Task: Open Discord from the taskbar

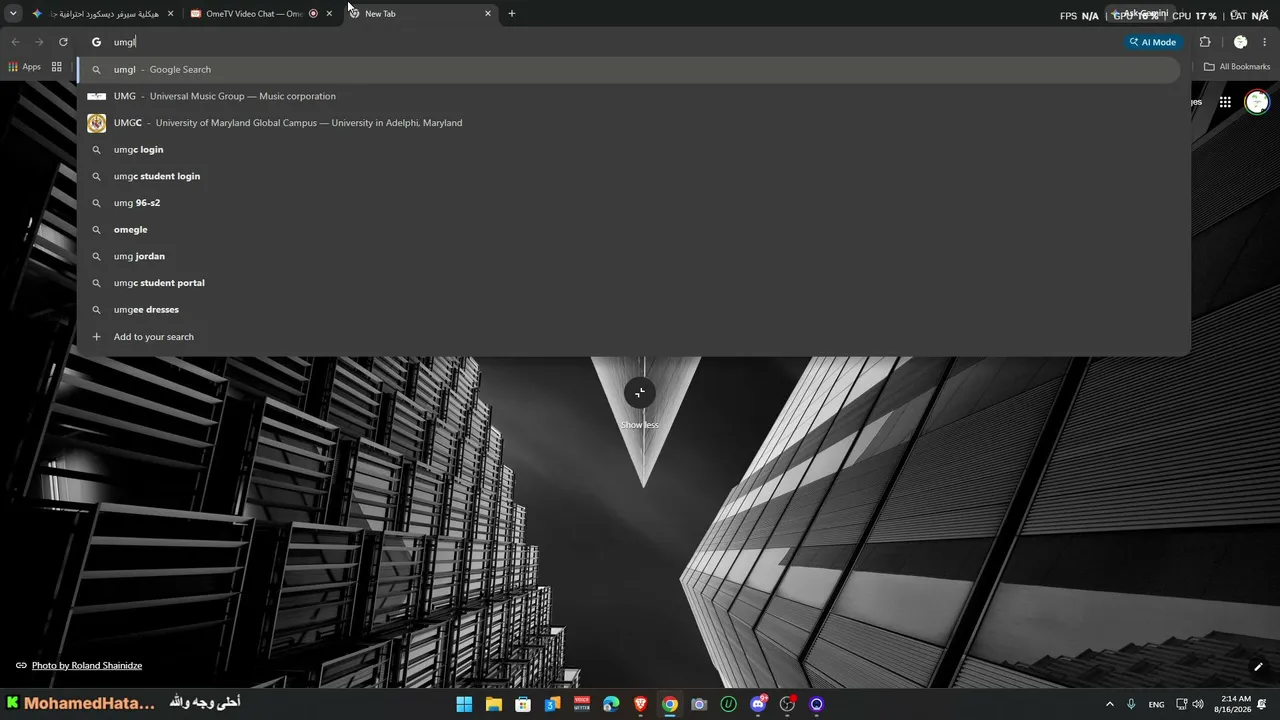Action: [x=758, y=704]
